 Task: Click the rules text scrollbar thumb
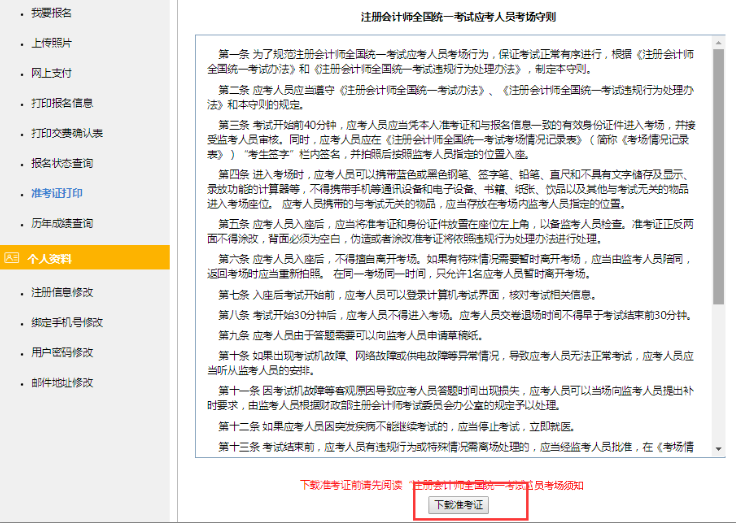coord(718,170)
